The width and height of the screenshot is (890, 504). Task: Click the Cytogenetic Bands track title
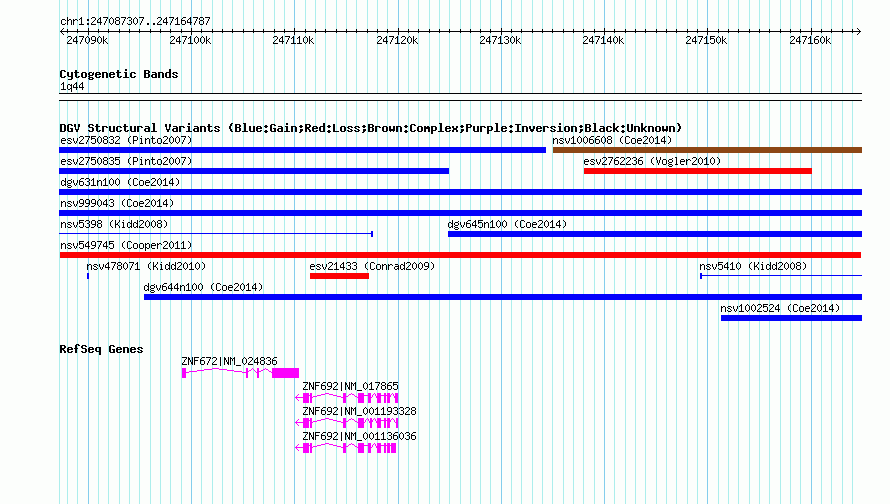[119, 74]
